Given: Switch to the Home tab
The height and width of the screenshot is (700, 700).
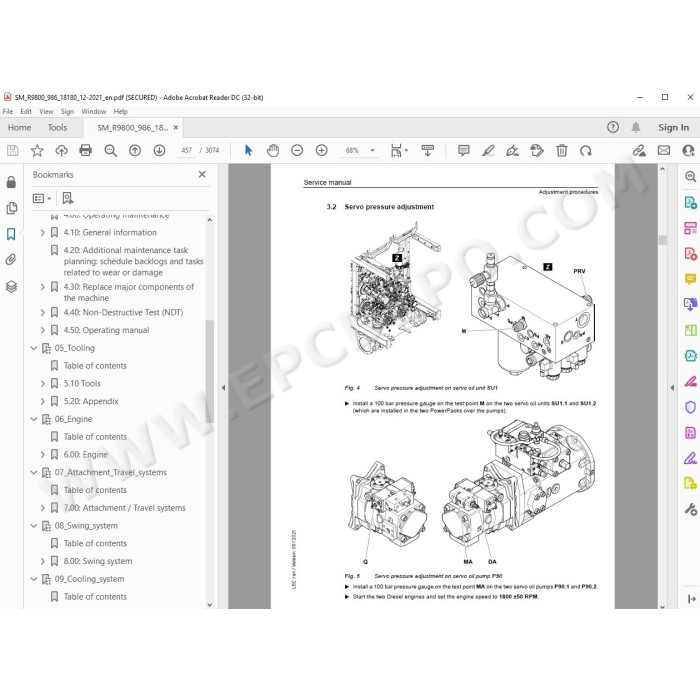Looking at the screenshot, I should (x=19, y=128).
